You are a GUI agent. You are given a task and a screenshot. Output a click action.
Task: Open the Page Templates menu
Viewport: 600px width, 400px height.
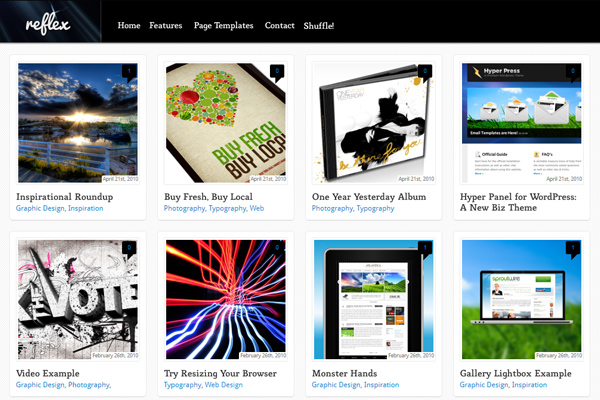tap(223, 26)
